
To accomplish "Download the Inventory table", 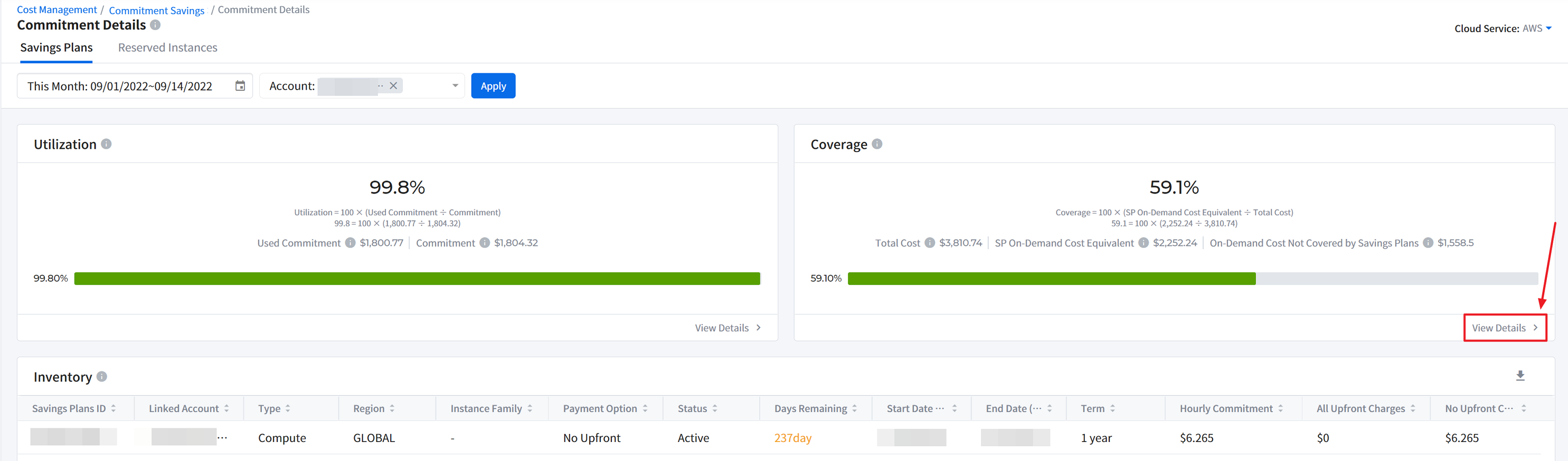I will pyautogui.click(x=1519, y=376).
